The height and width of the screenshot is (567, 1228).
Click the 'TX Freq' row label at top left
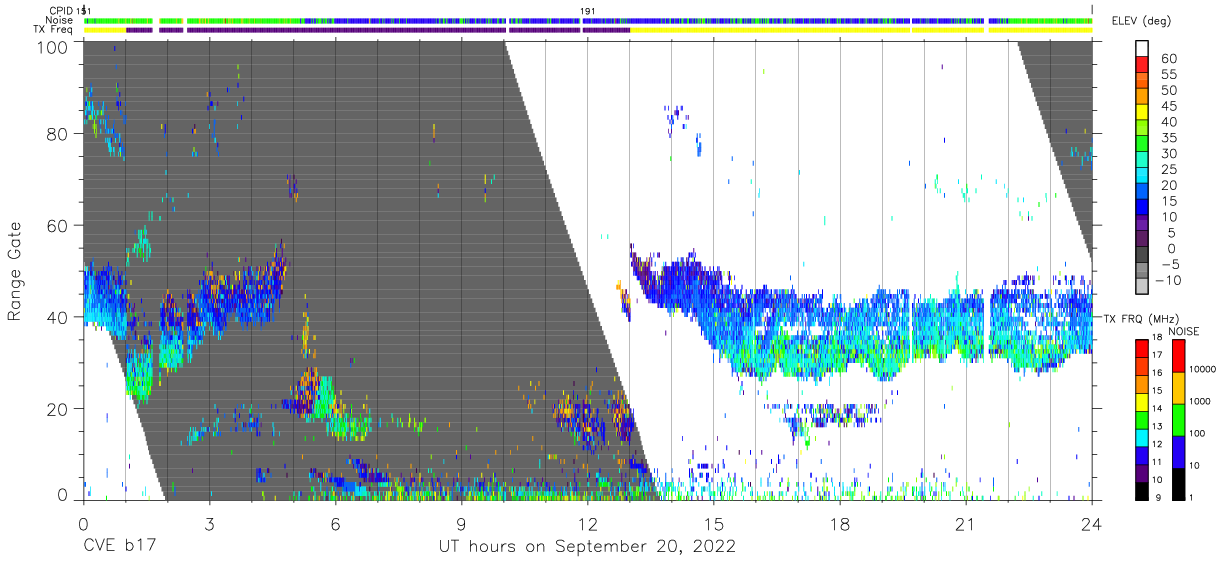(53, 30)
